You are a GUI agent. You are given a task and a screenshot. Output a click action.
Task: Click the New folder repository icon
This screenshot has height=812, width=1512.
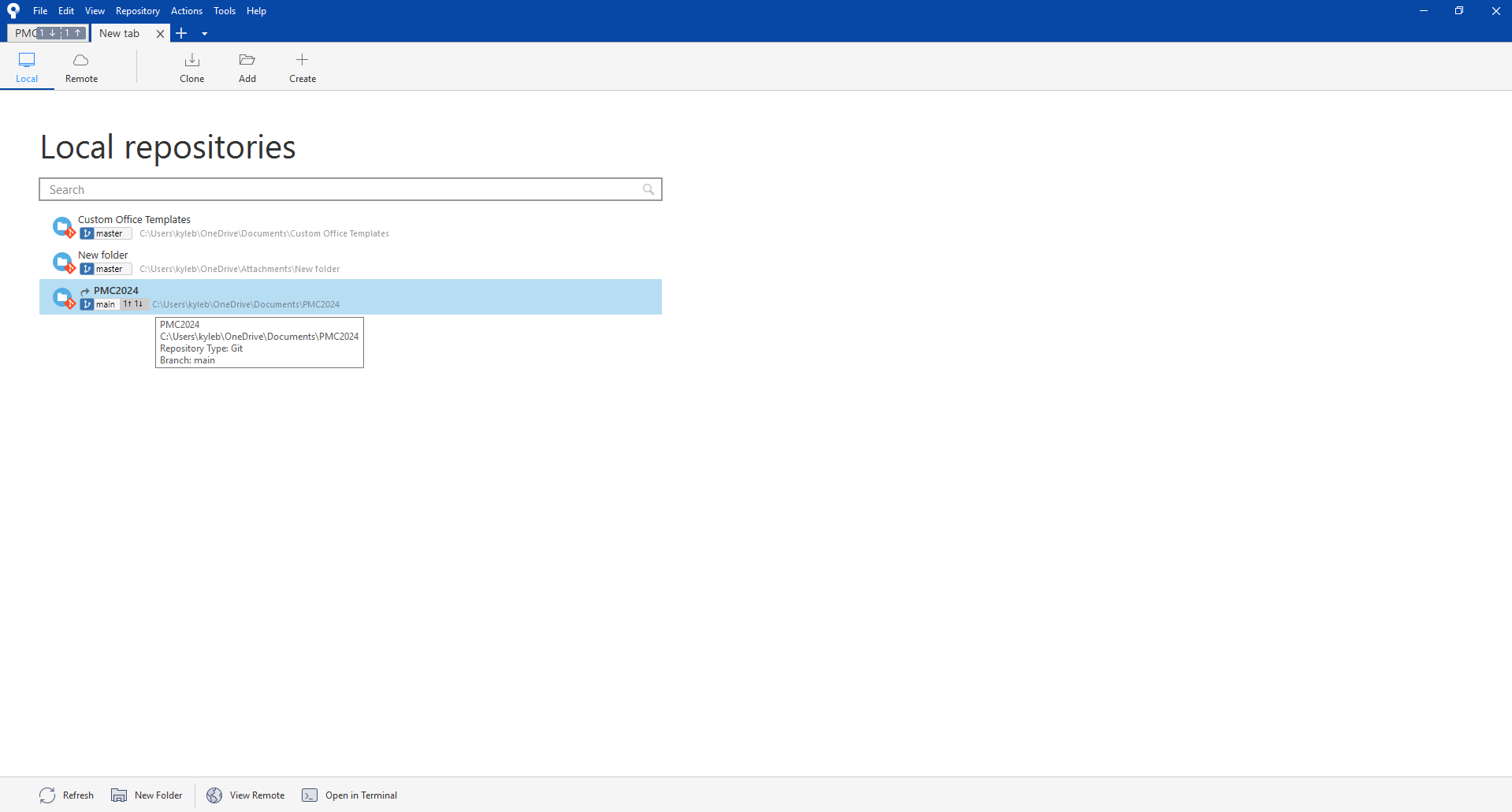point(63,262)
